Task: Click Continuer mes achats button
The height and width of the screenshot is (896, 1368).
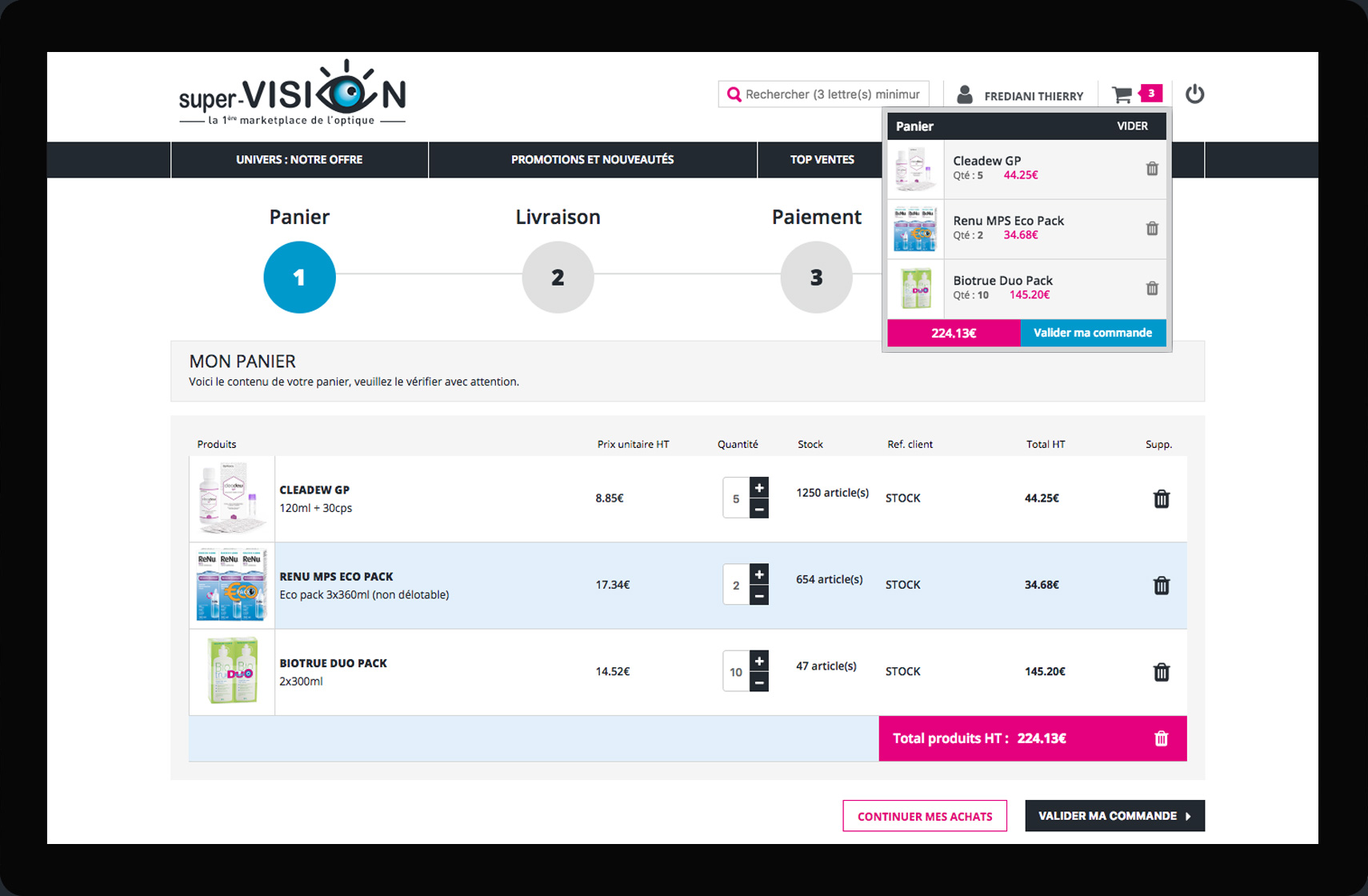Action: coord(924,816)
